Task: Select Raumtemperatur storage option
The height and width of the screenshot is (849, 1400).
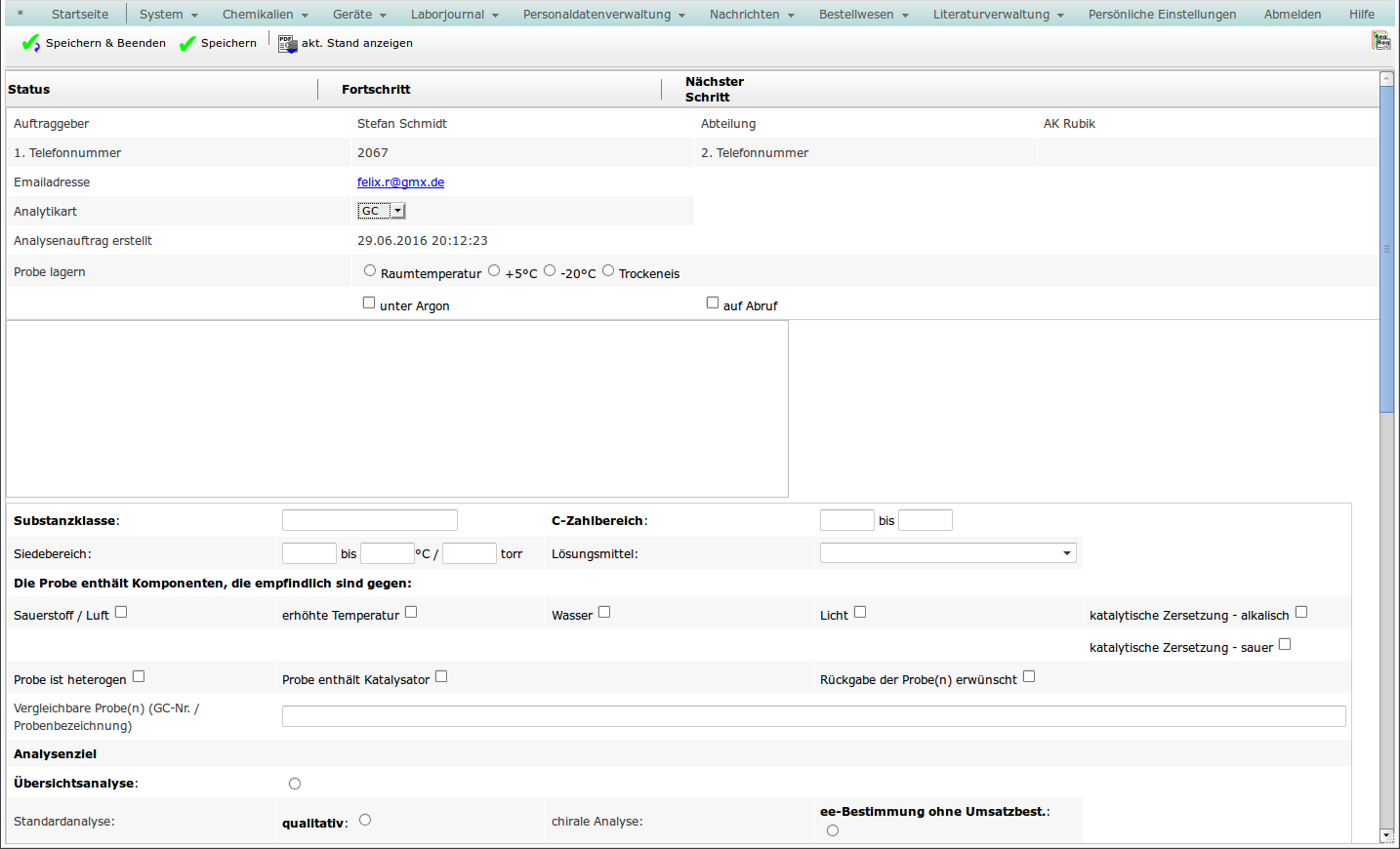Action: (370, 270)
